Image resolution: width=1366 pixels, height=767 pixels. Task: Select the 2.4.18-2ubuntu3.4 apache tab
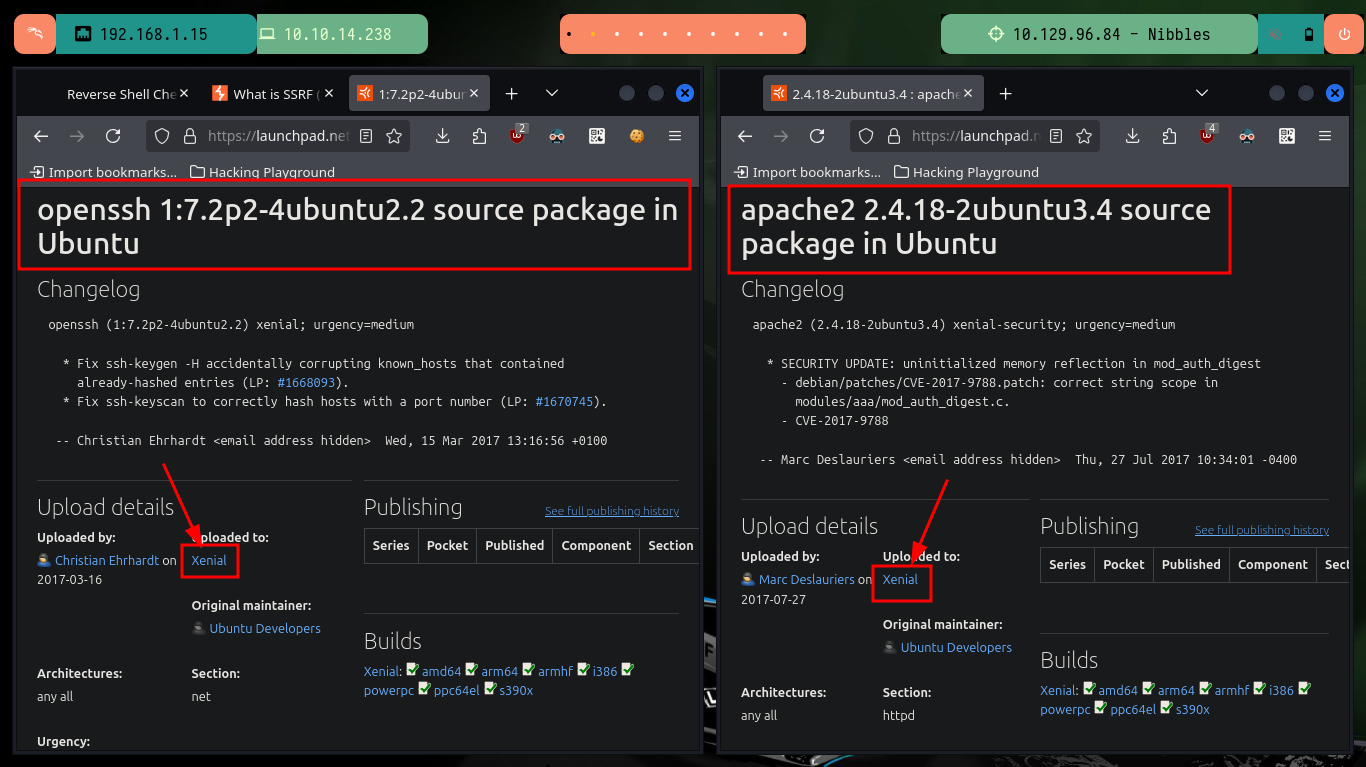873,94
